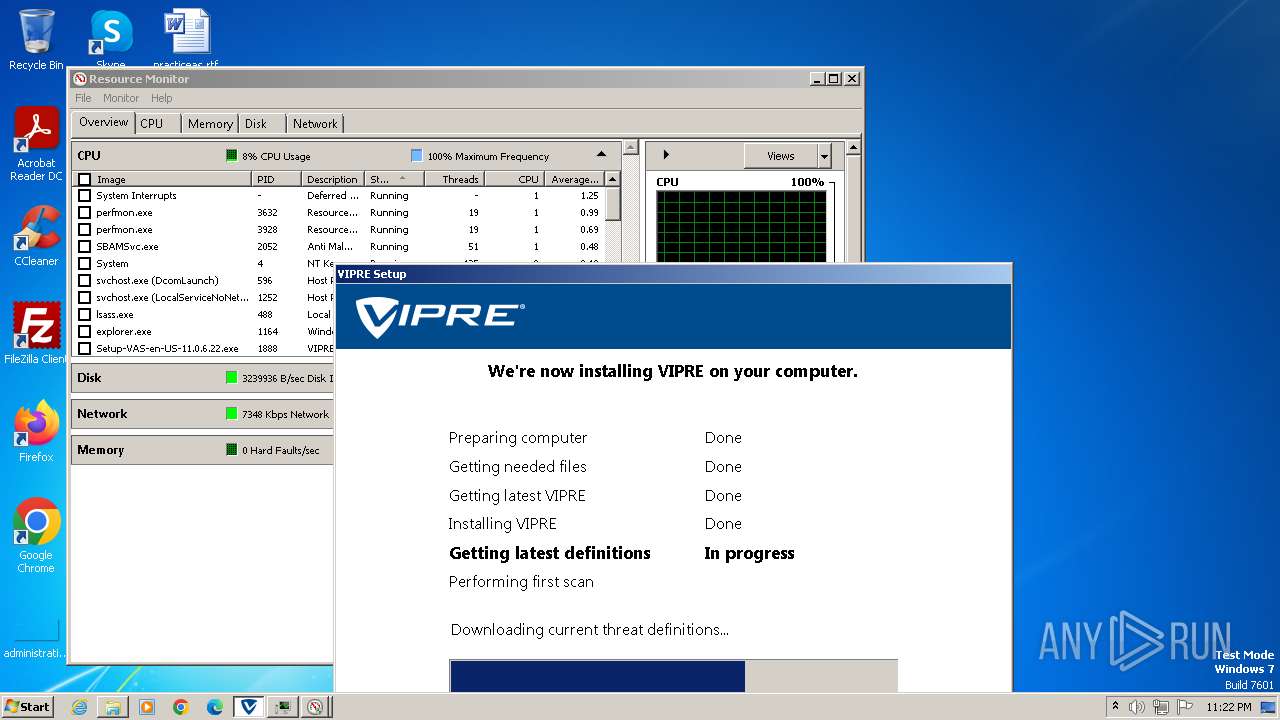Launch Acrobat Reader DC shortcut

36,144
